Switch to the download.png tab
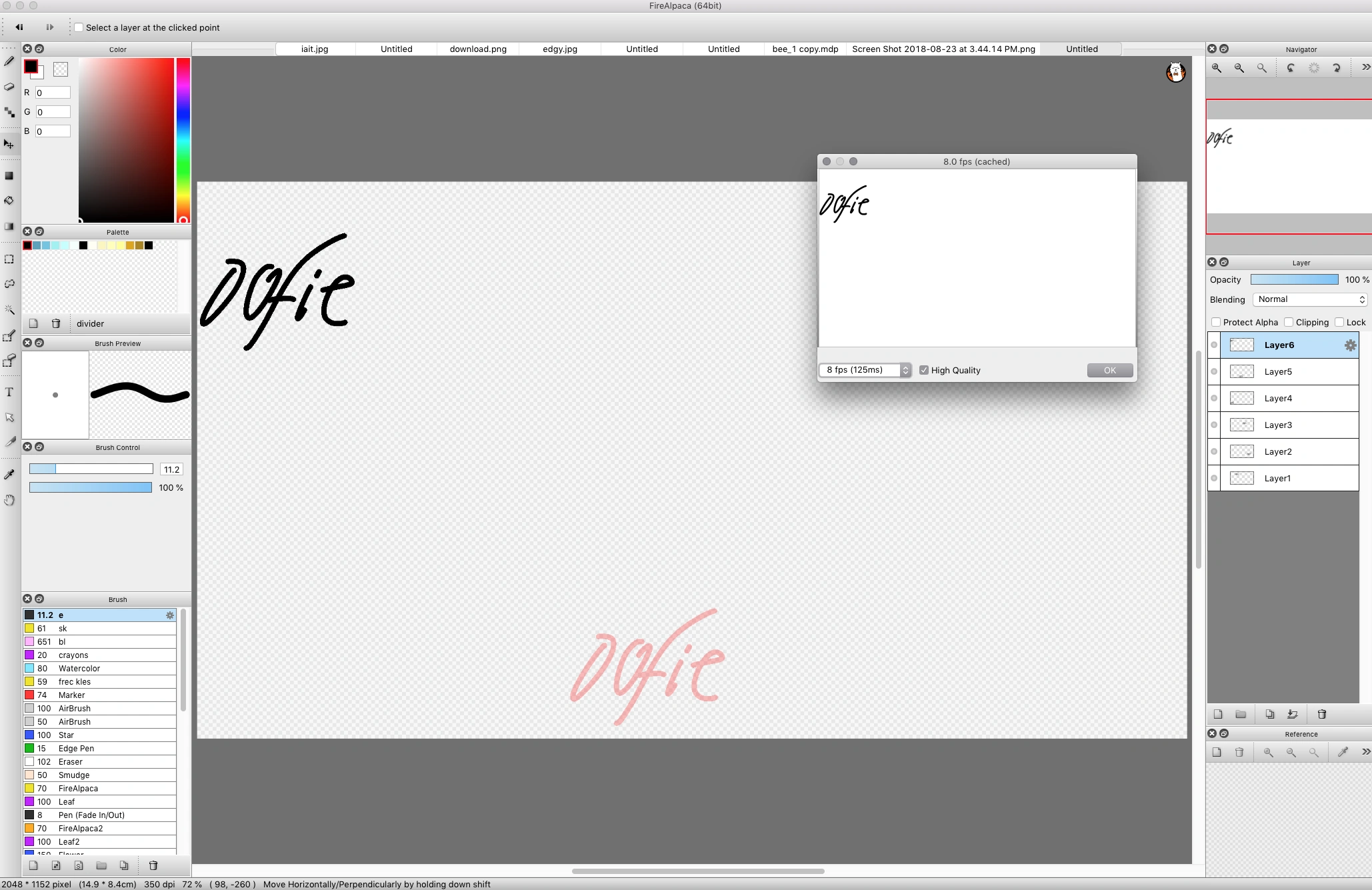The width and height of the screenshot is (1372, 890). (x=478, y=49)
